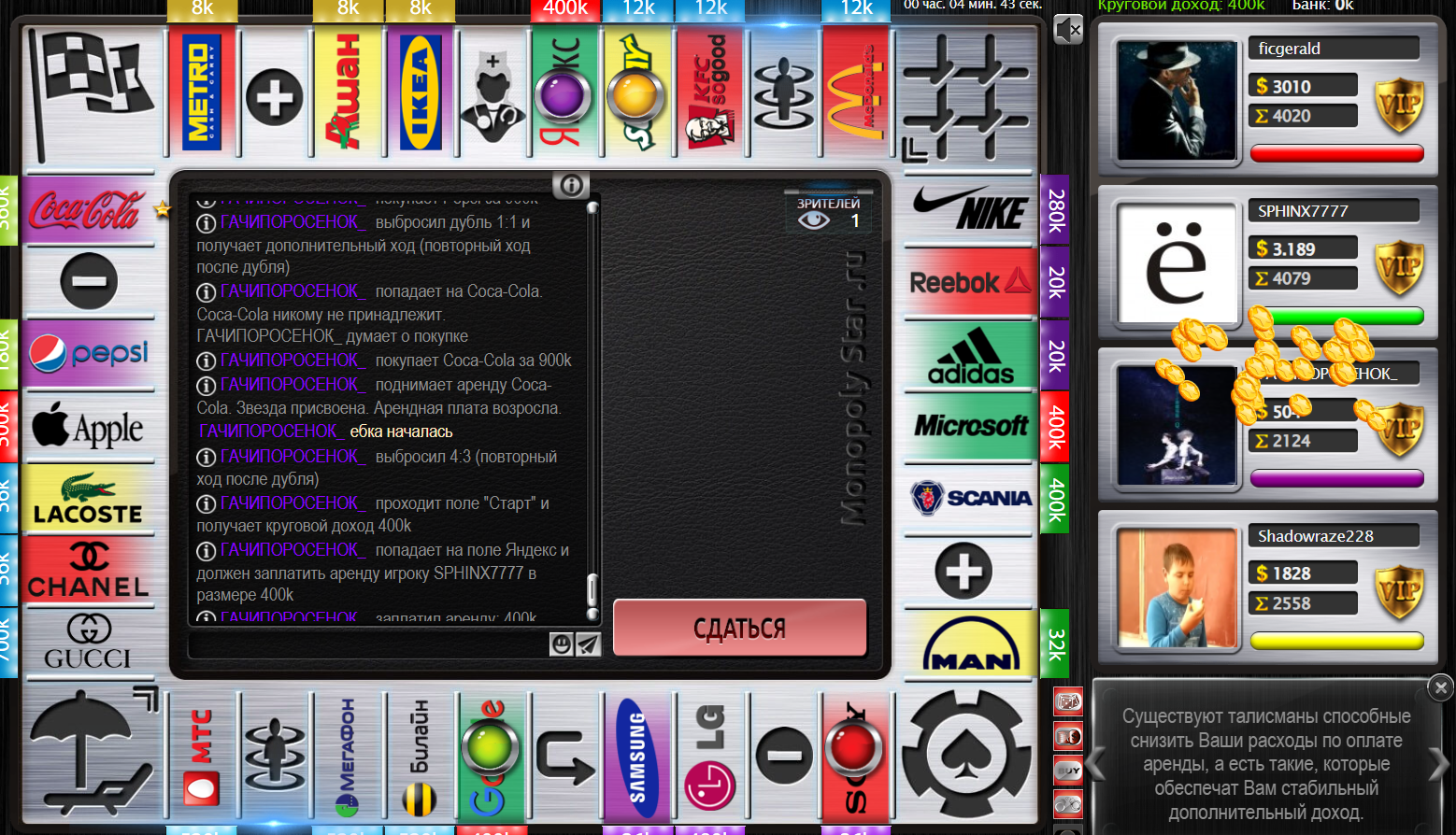Open Shadowraze228's player avatar
Screen dimensions: 1456x835
point(1177,588)
